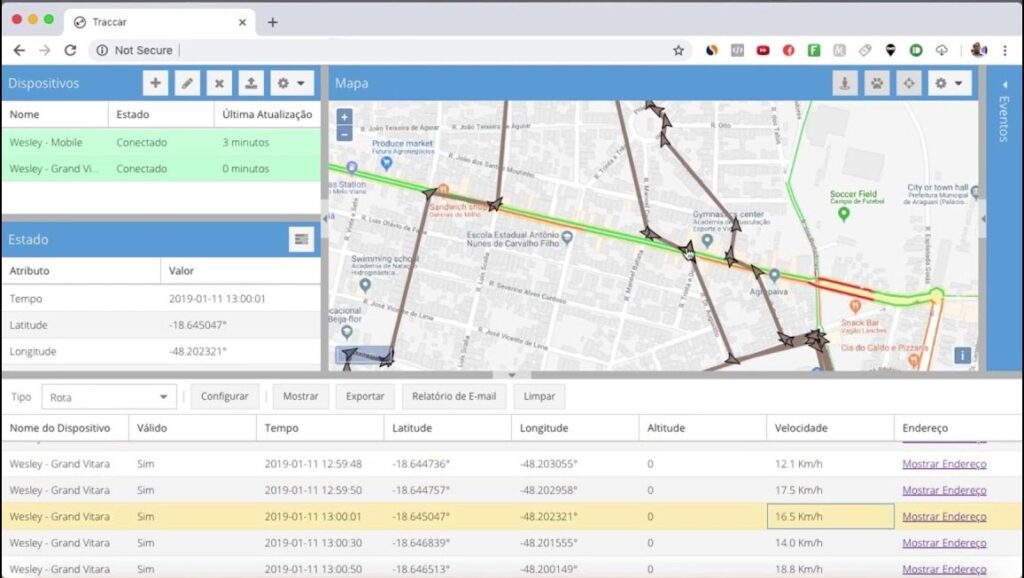
Task: Click the Estado panel attributes icon
Action: [x=301, y=239]
